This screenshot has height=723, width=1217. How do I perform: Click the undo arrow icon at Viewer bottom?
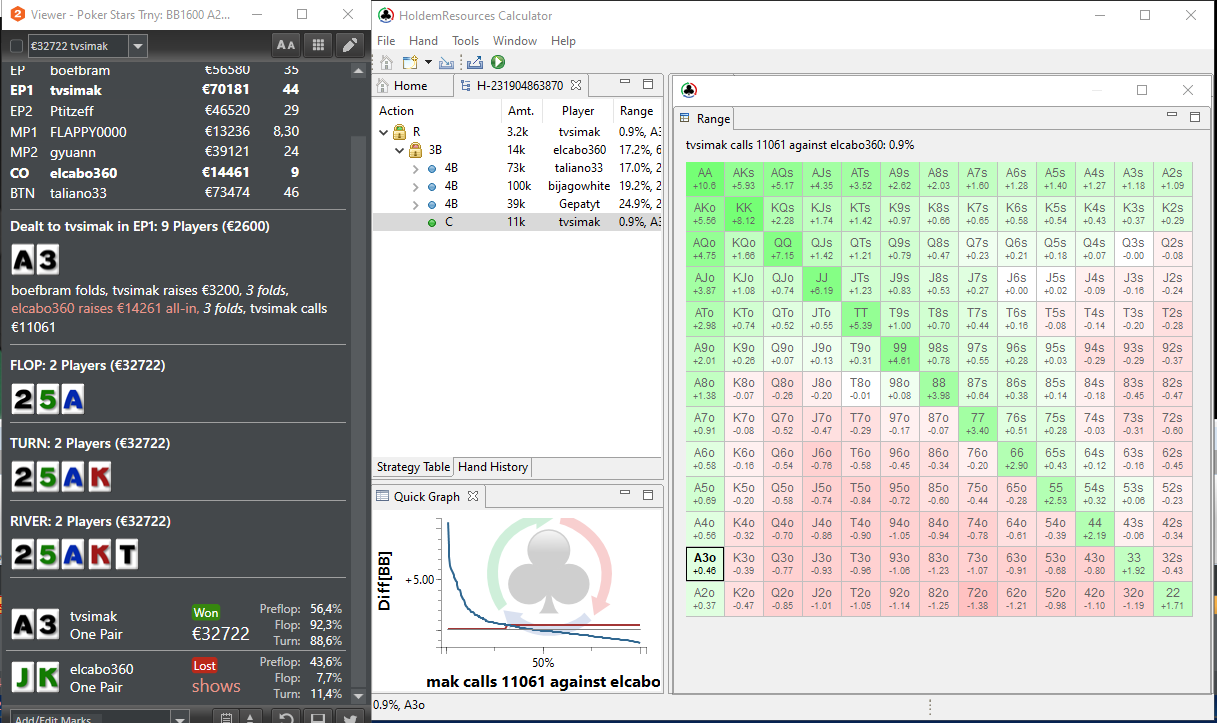click(286, 717)
